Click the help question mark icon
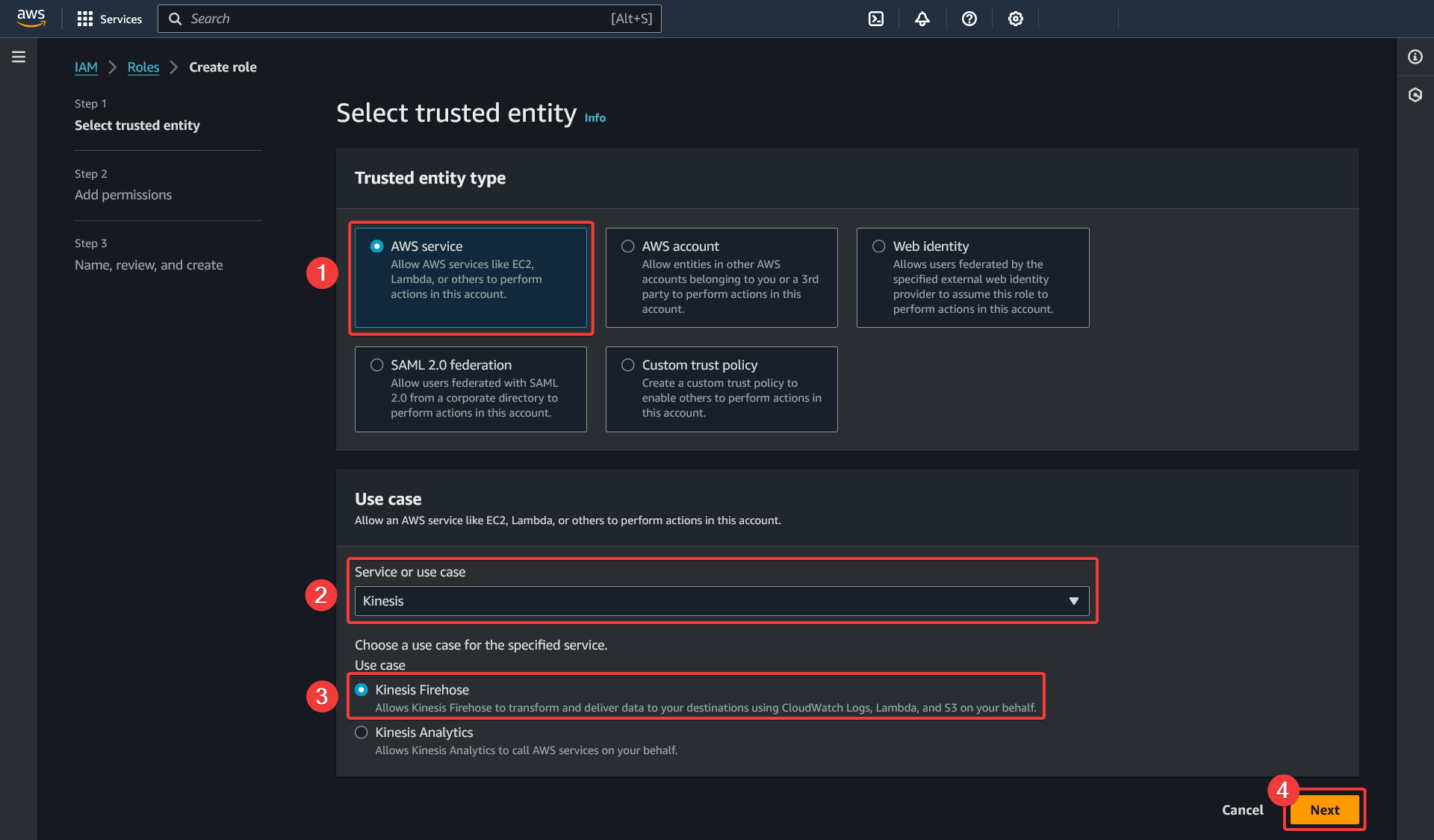 point(968,18)
